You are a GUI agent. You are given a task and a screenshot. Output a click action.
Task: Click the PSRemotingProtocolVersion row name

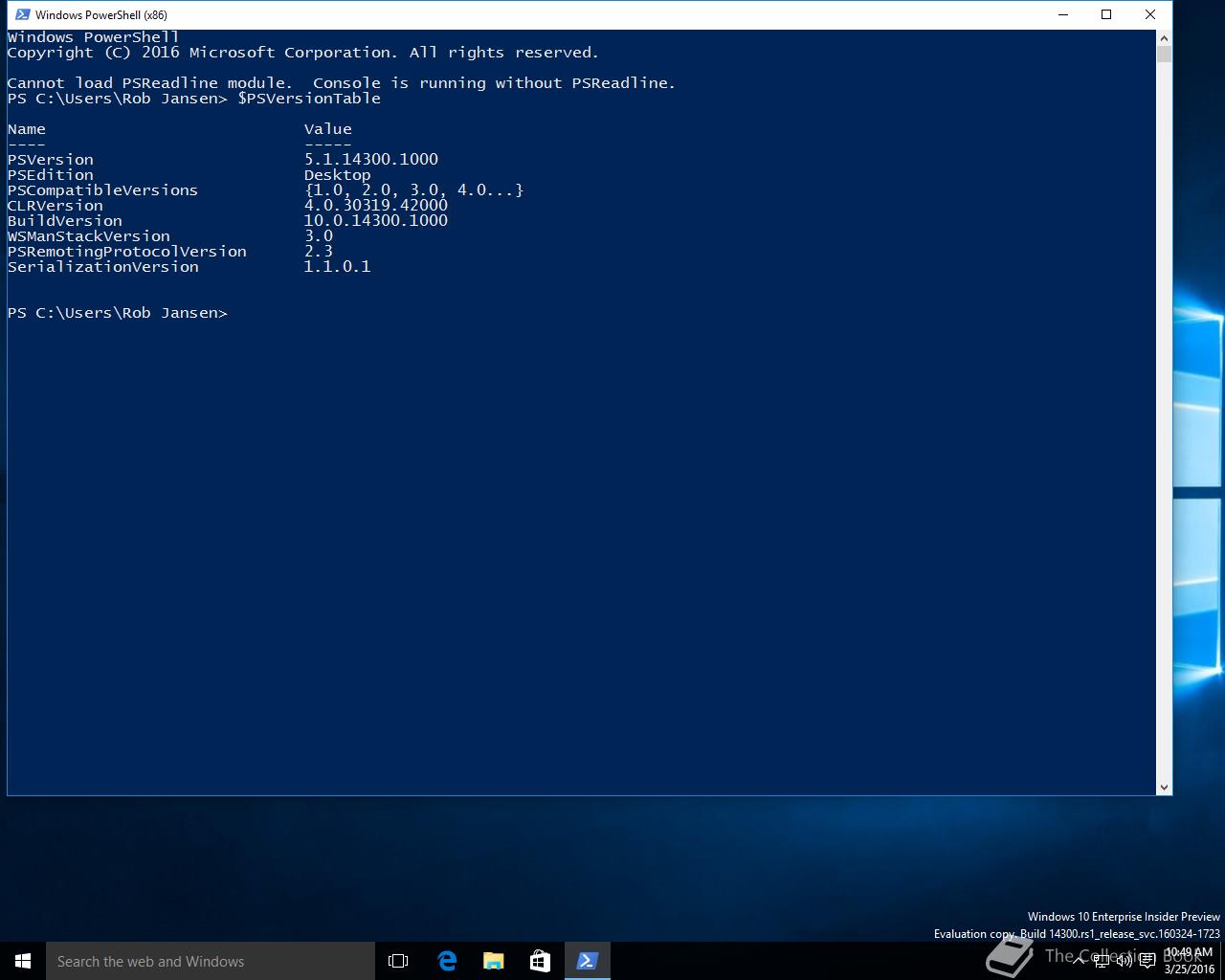(x=127, y=252)
